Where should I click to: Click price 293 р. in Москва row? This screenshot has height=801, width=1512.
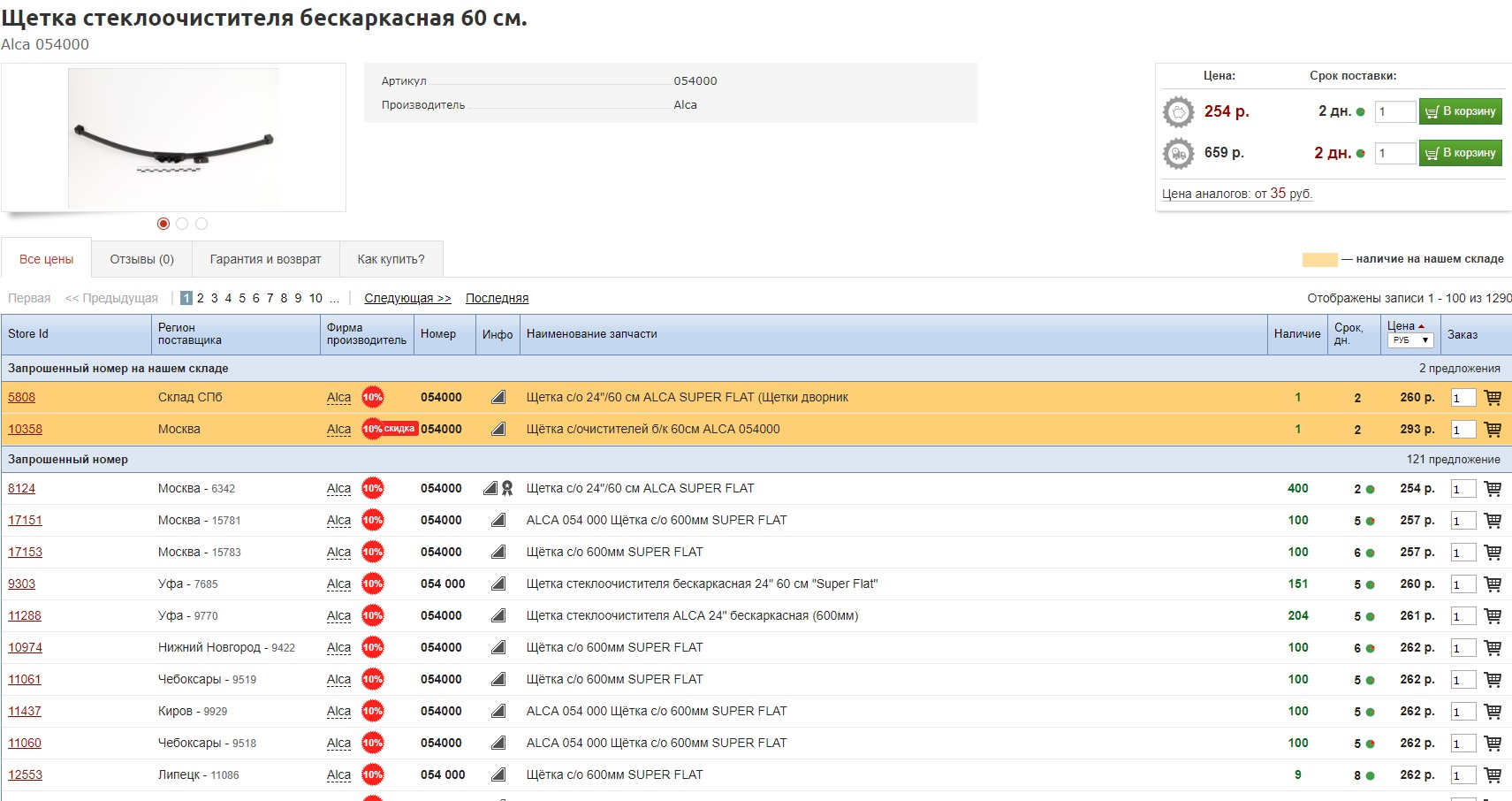click(1417, 429)
